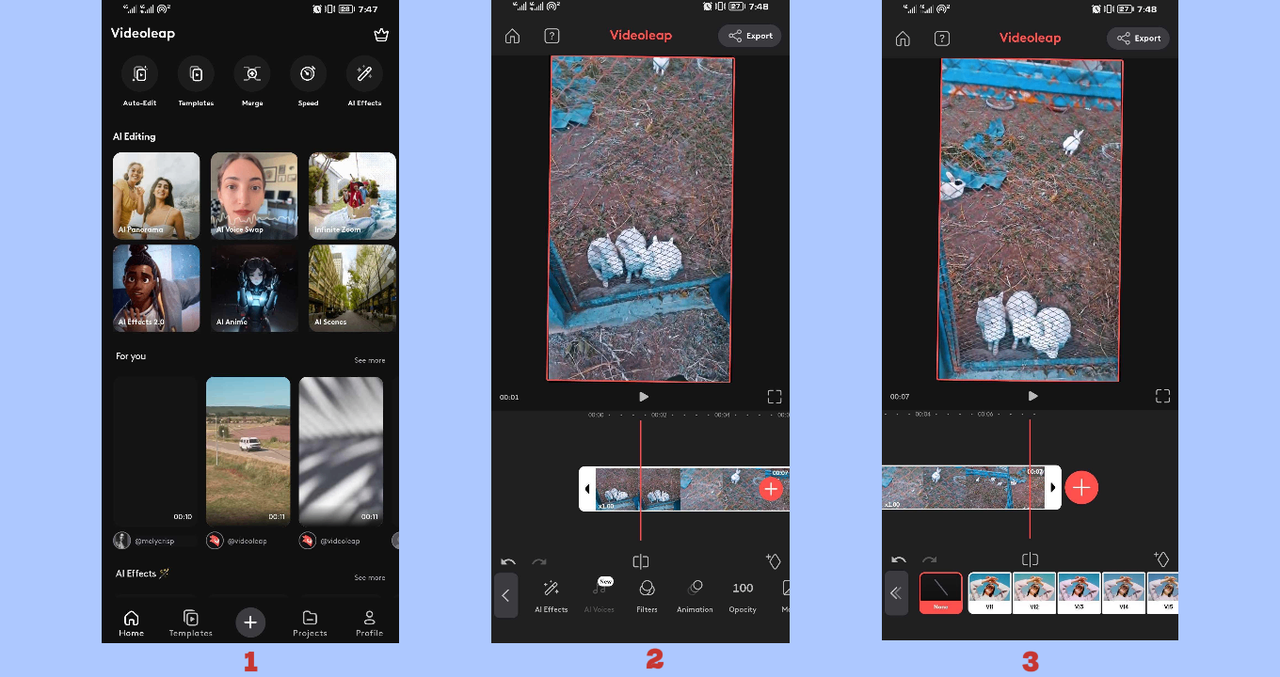Select the VI1 filter preset
This screenshot has height=677, width=1280.
click(x=990, y=593)
